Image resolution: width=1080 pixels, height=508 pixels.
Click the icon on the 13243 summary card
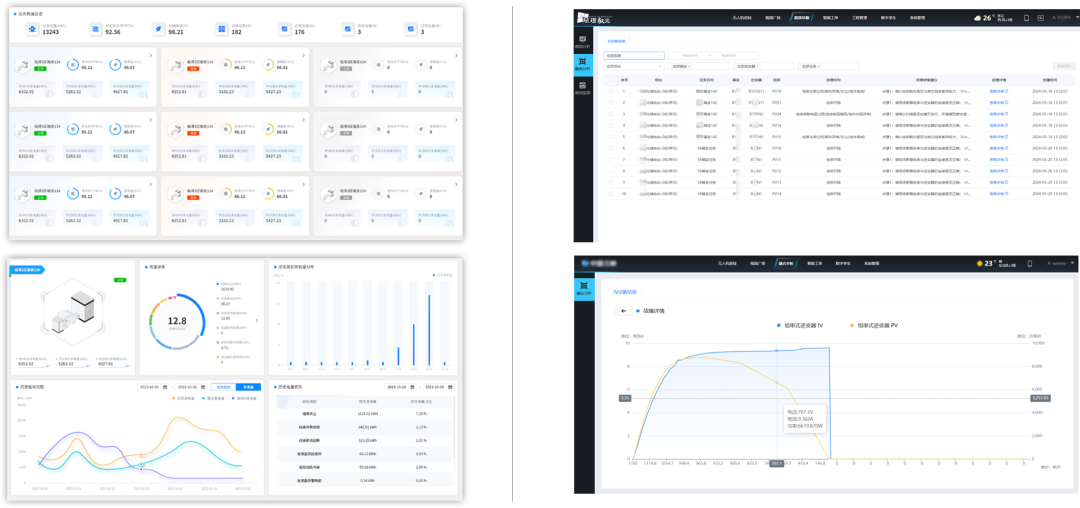point(33,28)
